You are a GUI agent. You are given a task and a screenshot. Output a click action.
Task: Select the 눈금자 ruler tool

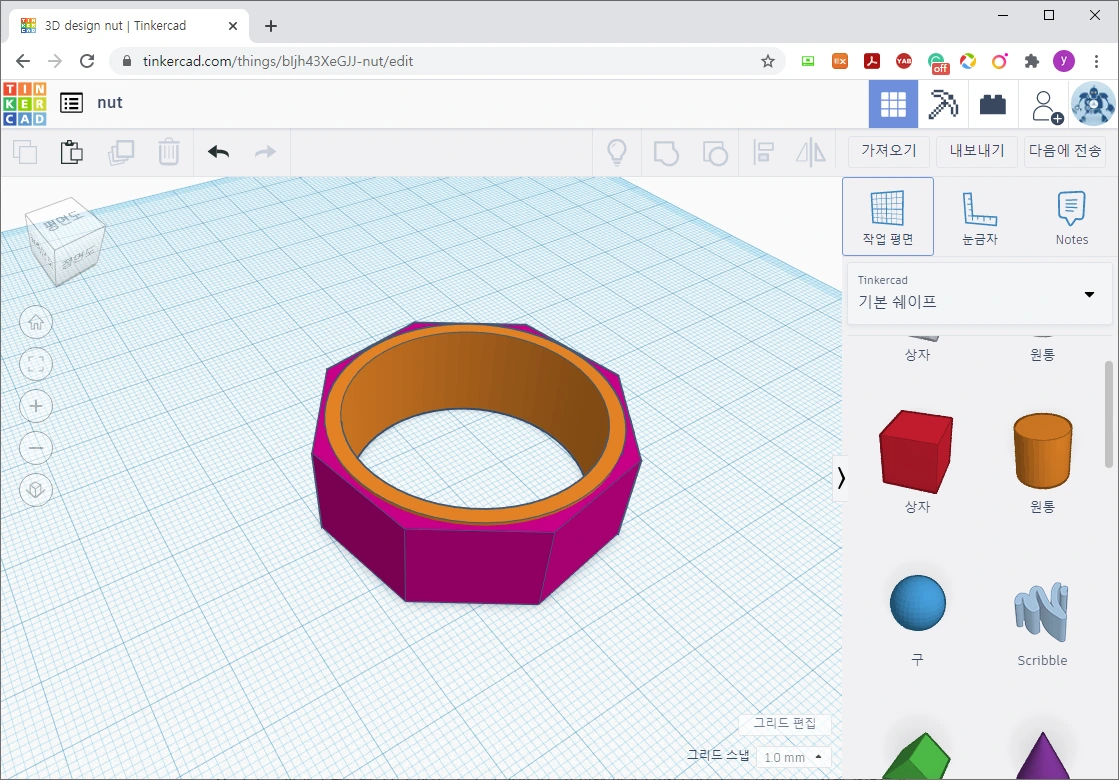(x=980, y=216)
